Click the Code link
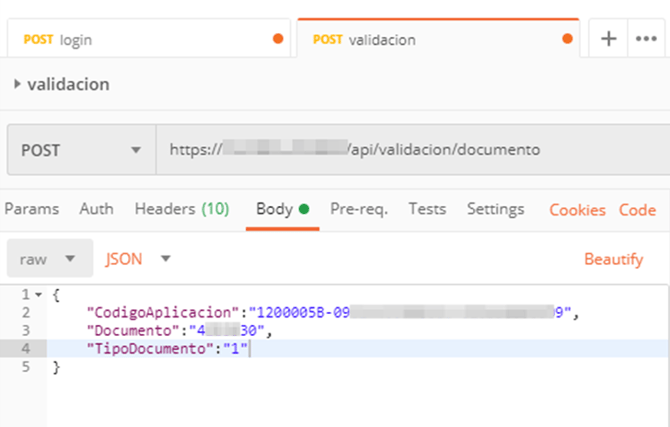The height and width of the screenshot is (427, 670). coord(637,210)
